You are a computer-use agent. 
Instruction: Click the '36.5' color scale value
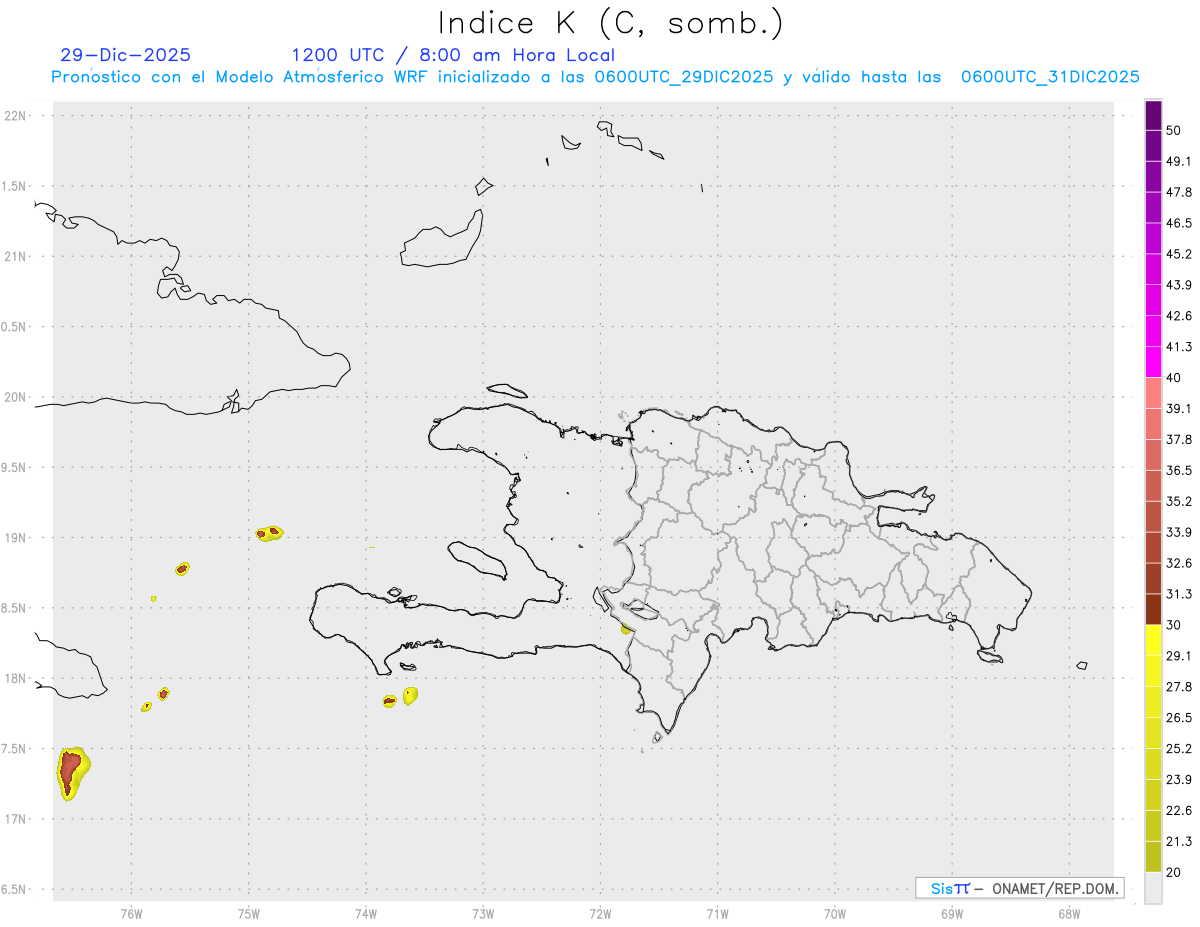(x=1178, y=470)
